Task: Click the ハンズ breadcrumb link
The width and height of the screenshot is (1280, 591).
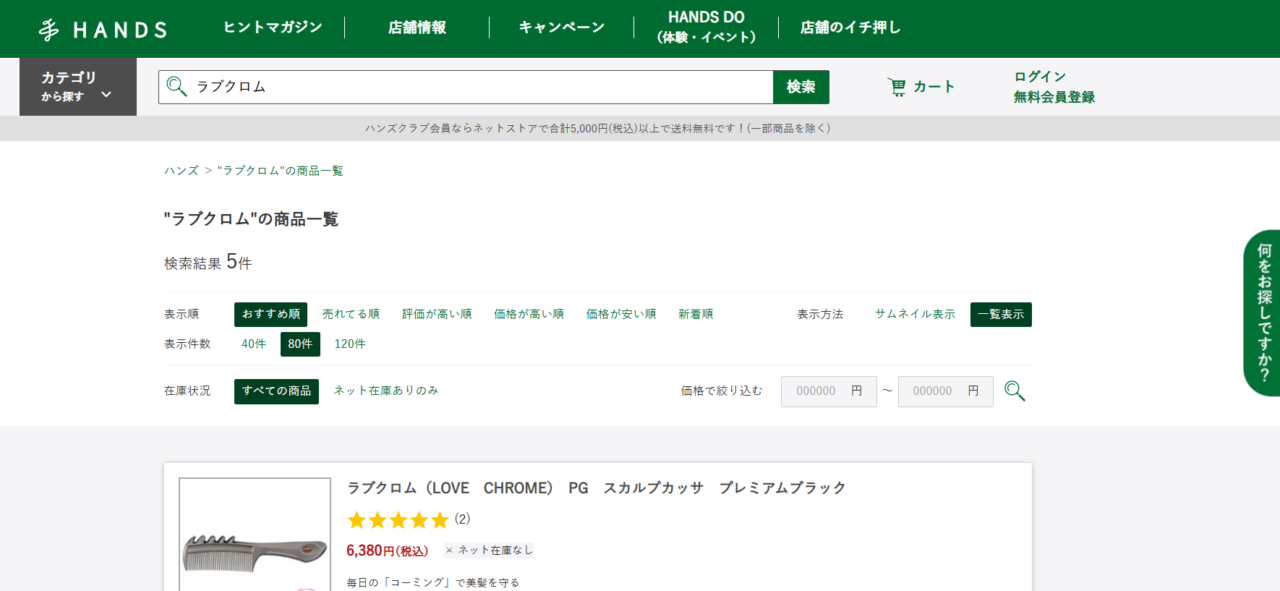Action: click(182, 171)
